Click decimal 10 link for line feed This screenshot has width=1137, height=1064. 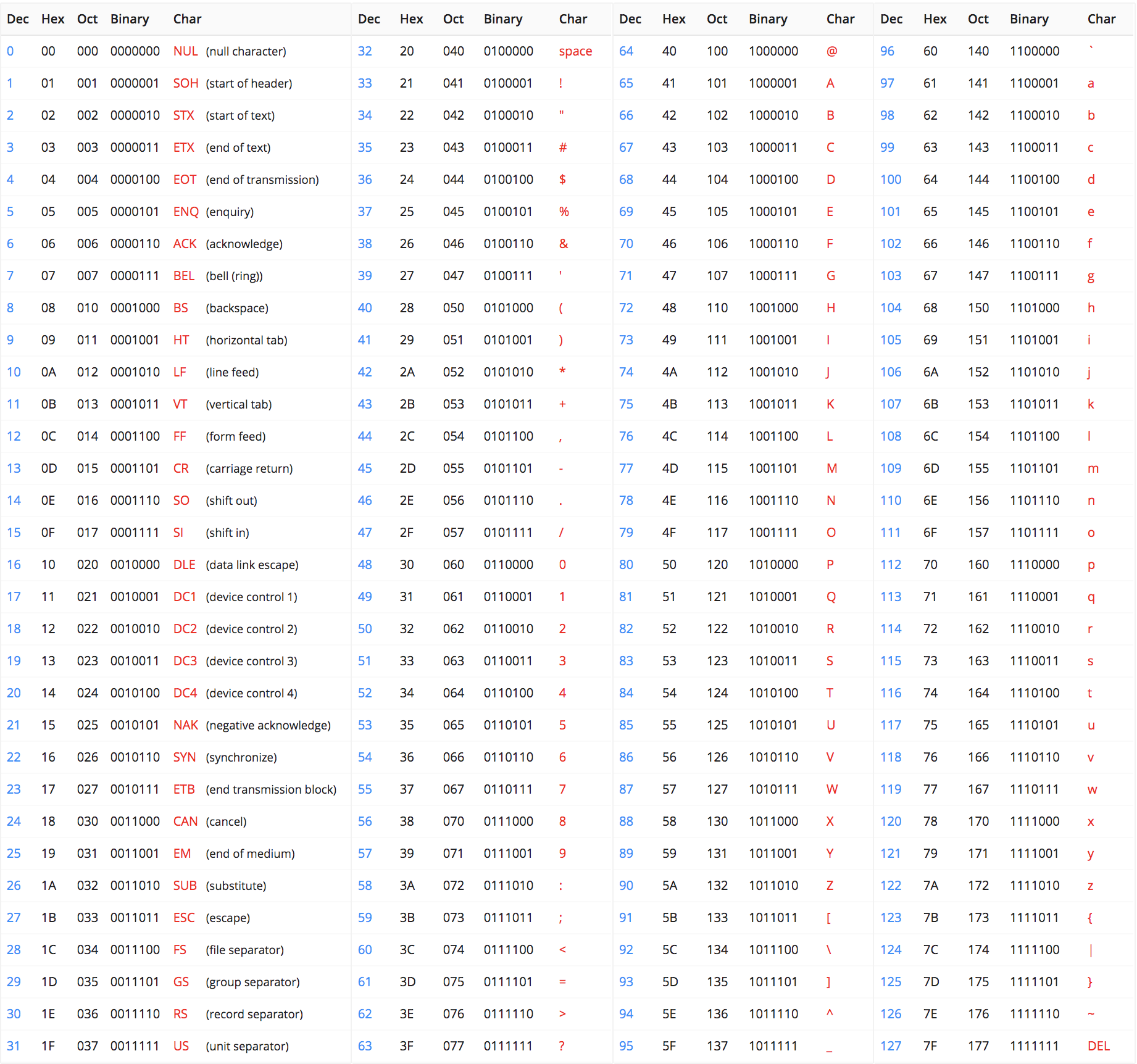pyautogui.click(x=14, y=372)
